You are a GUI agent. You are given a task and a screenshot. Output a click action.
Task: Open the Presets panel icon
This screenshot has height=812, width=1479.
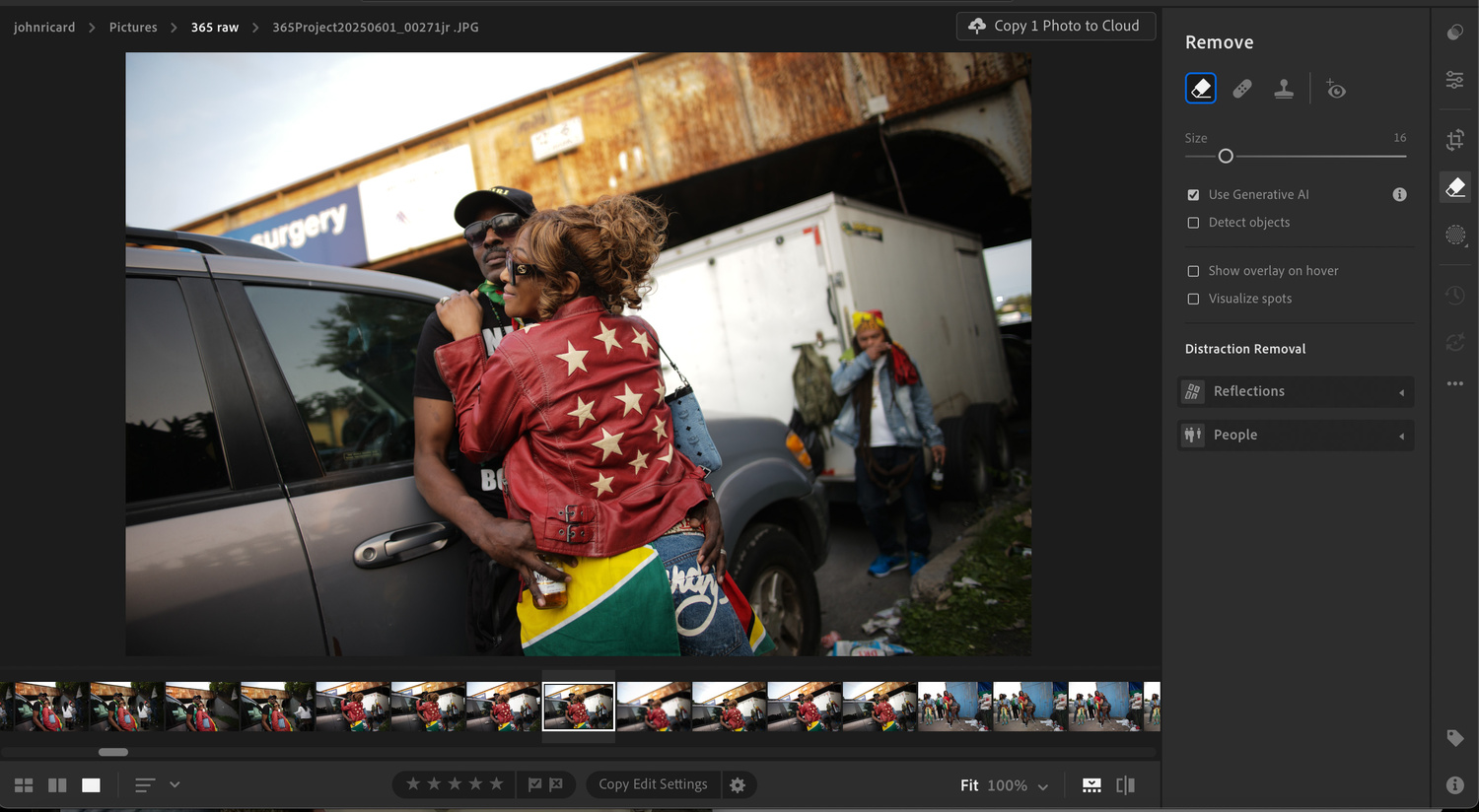1454,33
